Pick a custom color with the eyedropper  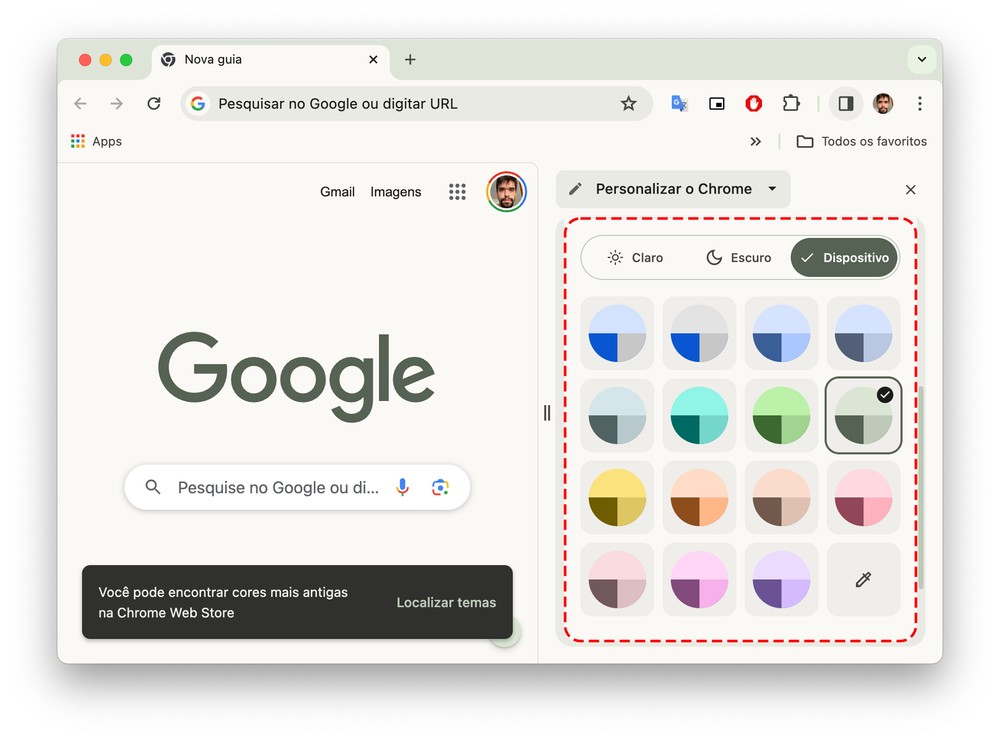pyautogui.click(x=863, y=580)
